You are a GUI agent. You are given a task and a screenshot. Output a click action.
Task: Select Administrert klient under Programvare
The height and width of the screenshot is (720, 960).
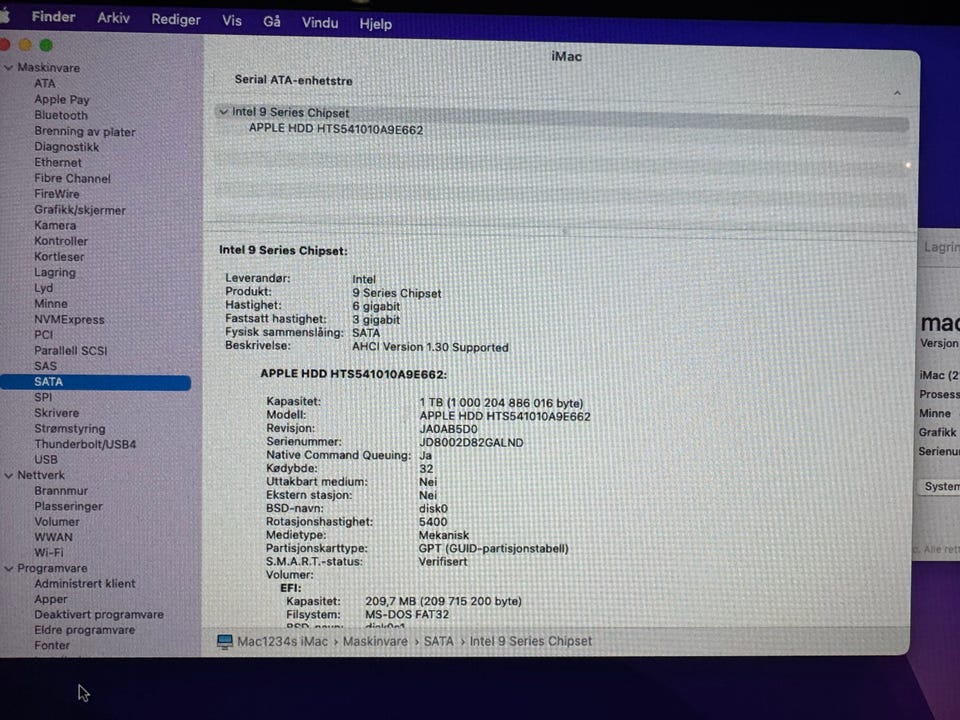pos(84,583)
